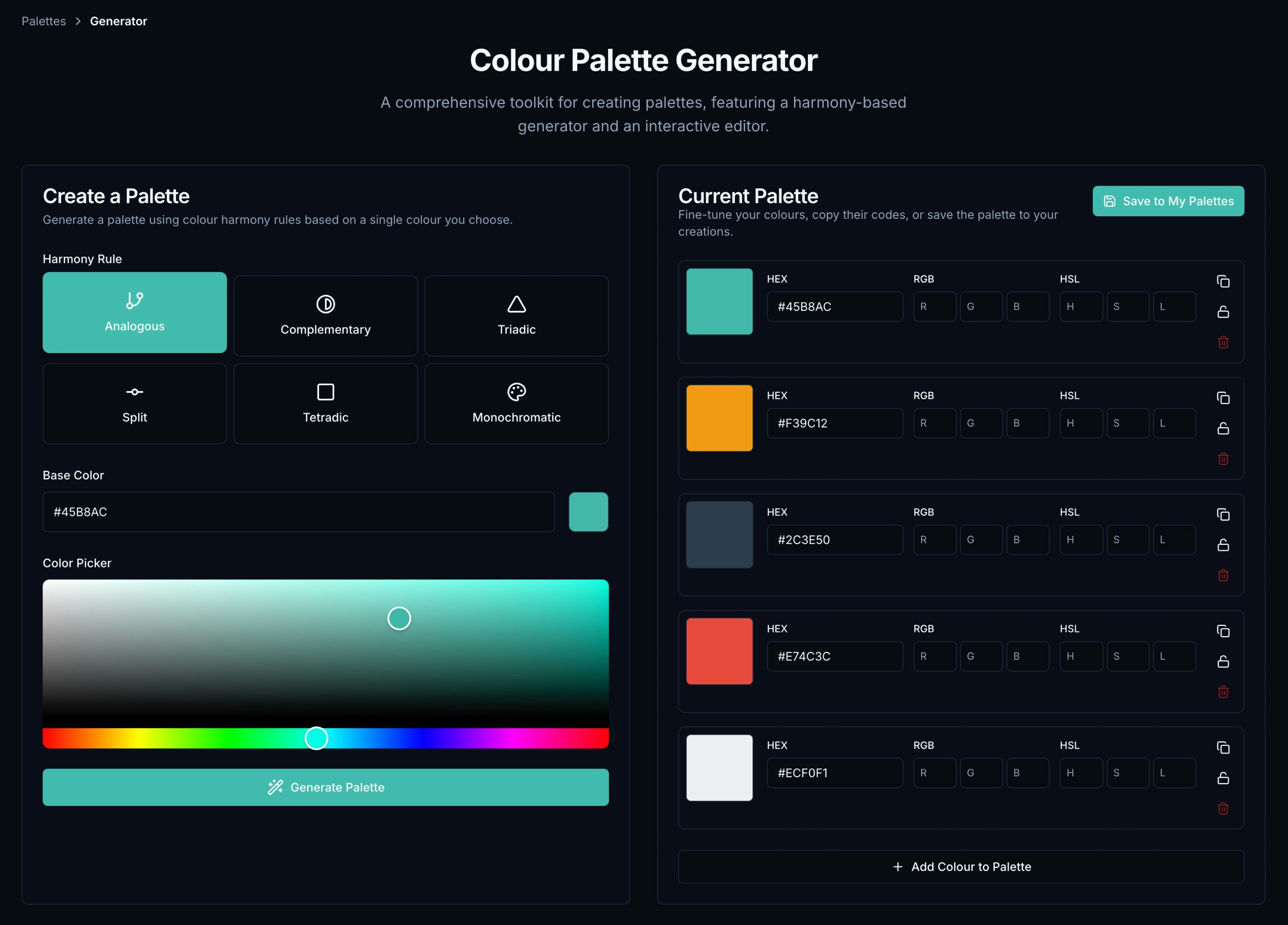Lock the #F39C12 orange colour
Screen dimensions: 1288x925
tap(1223, 428)
